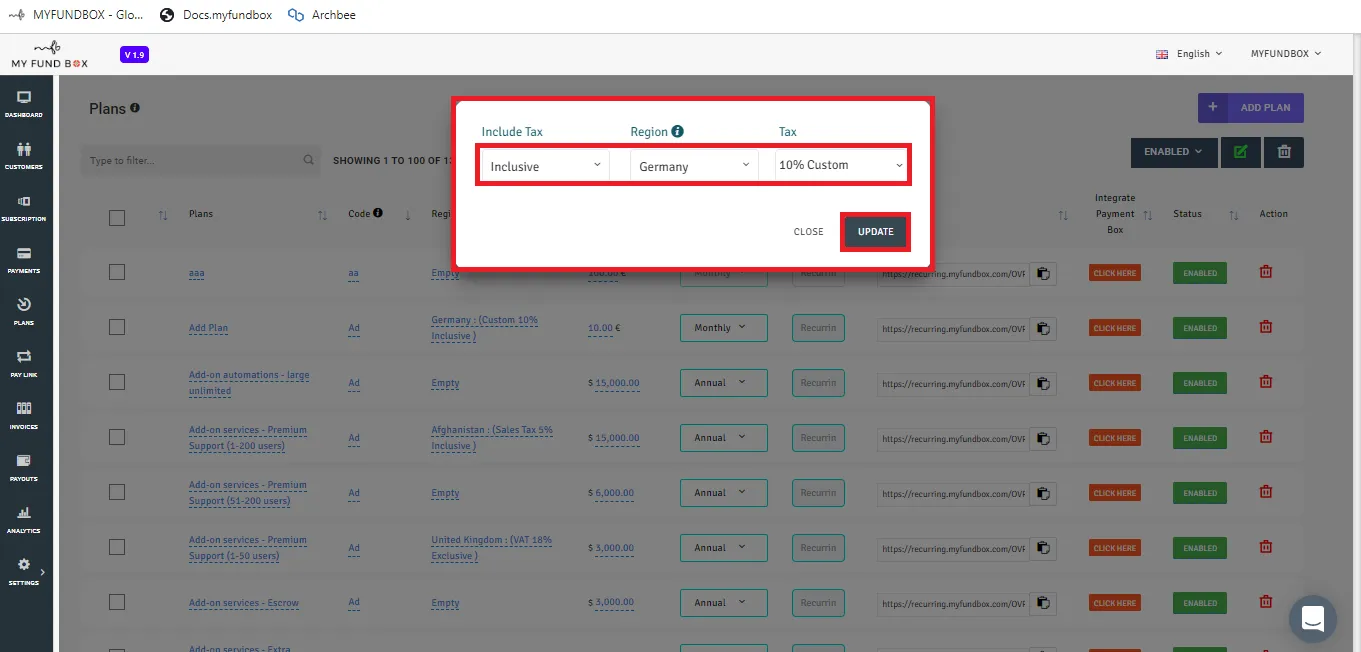Viewport: 1361px width, 652px height.
Task: Click the trash icon button beside edit
Action: 1284,152
